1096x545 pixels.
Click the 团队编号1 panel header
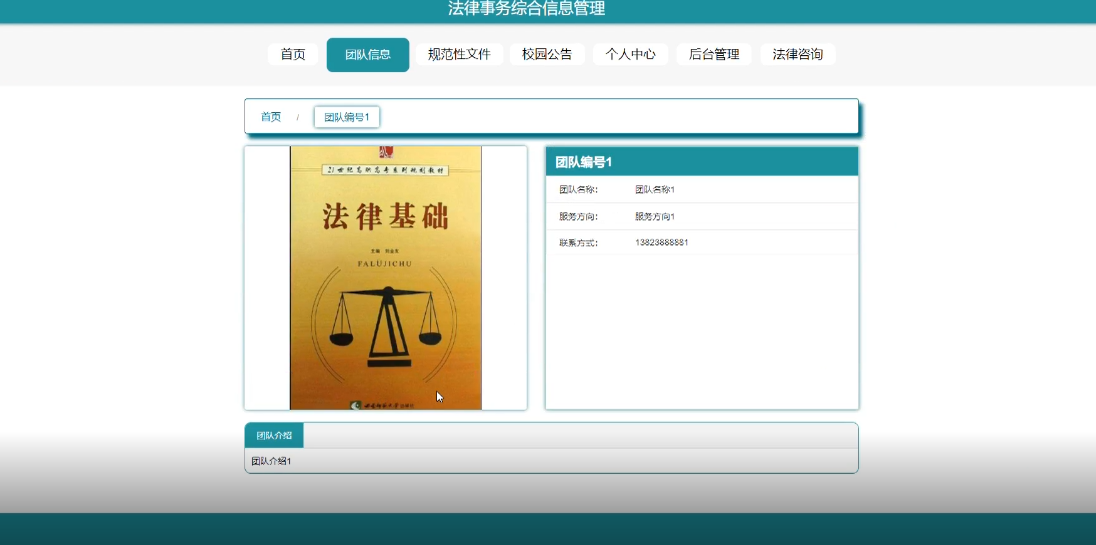point(701,161)
